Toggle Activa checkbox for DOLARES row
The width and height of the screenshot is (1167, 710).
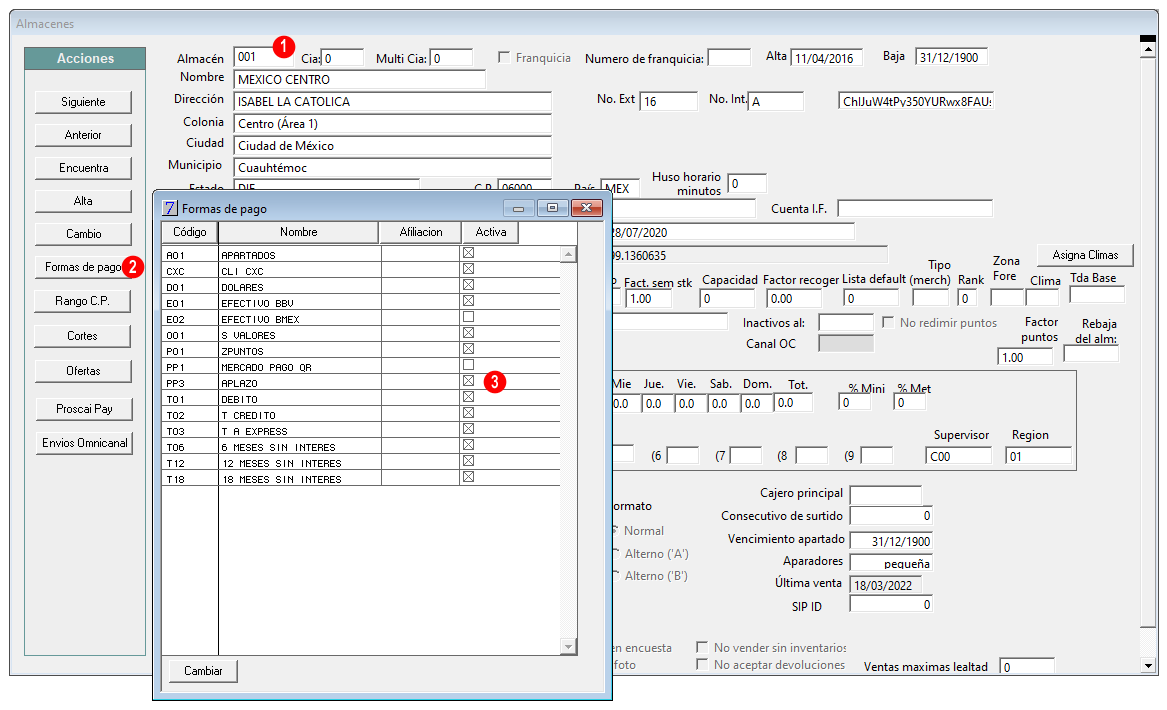[468, 285]
